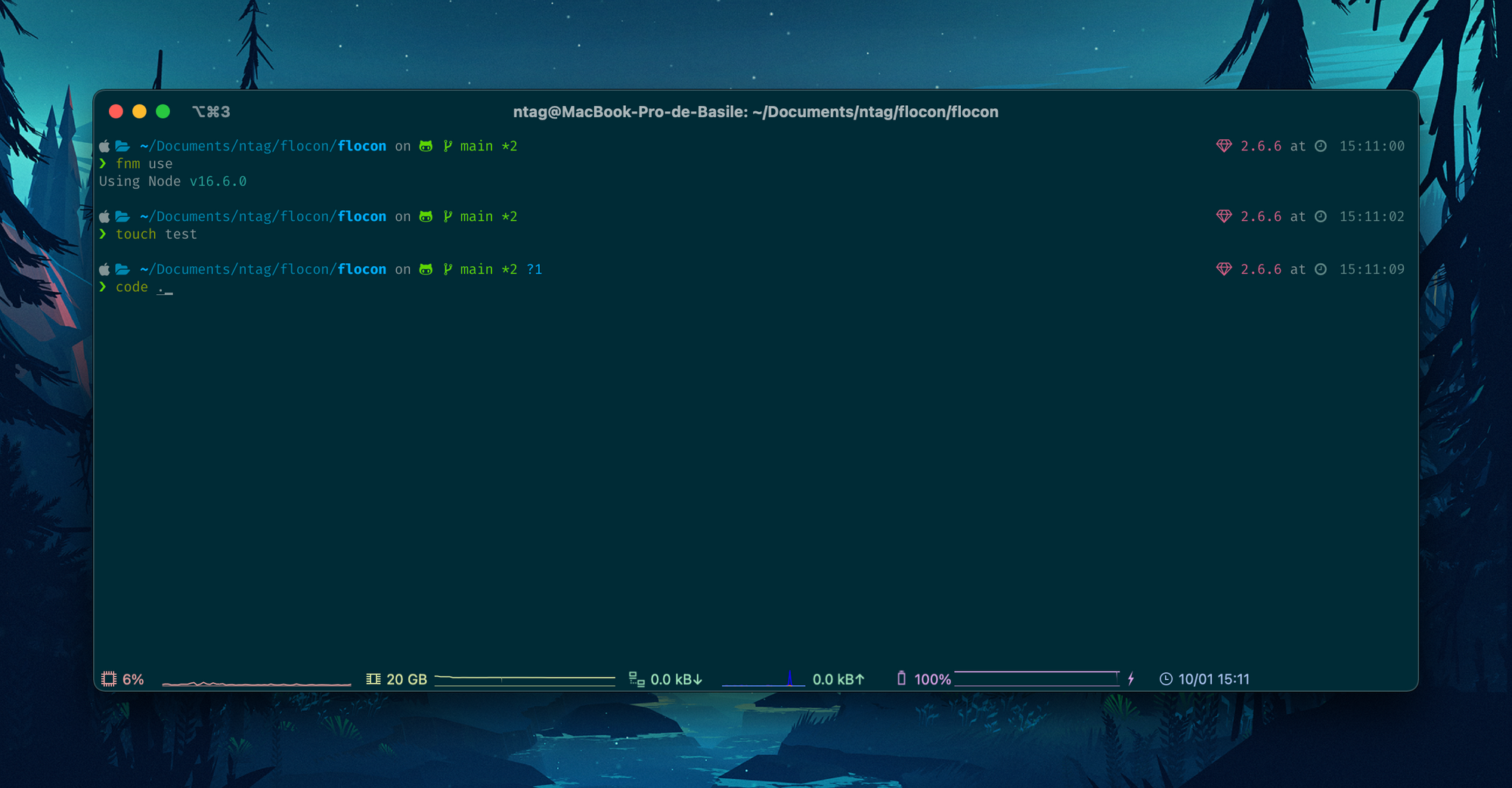This screenshot has height=788, width=1512.
Task: Click the Ruby gem icon next to 2.6.6
Action: (1225, 145)
